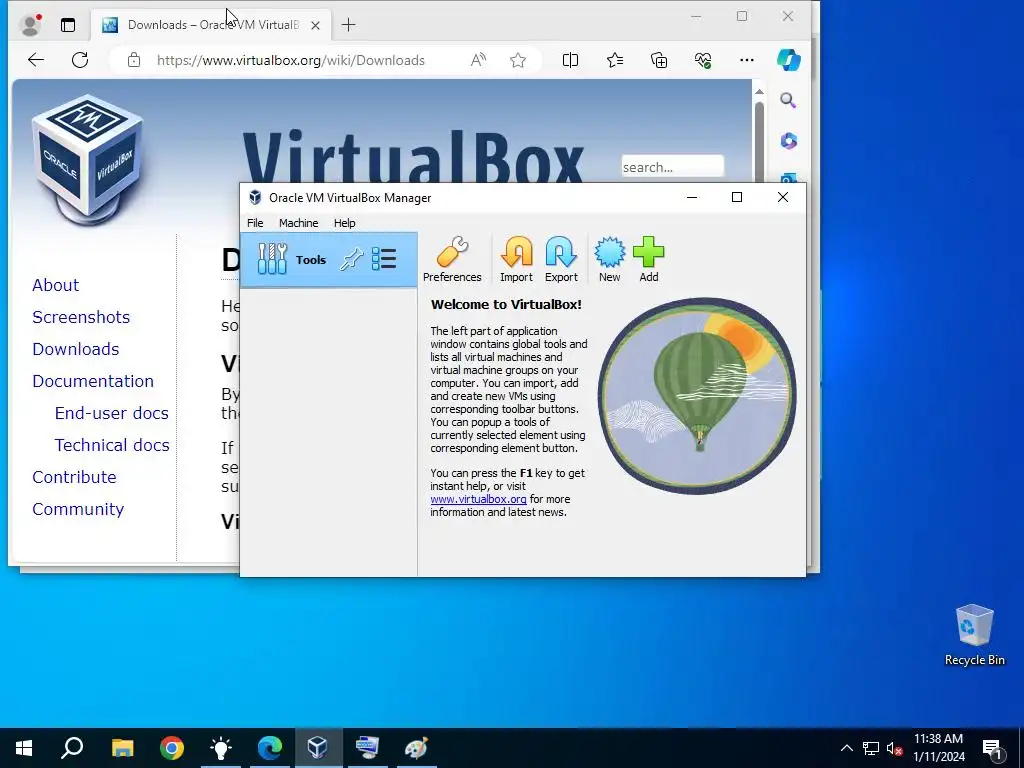Open the Help menu in VirtualBox Manager

coord(344,223)
